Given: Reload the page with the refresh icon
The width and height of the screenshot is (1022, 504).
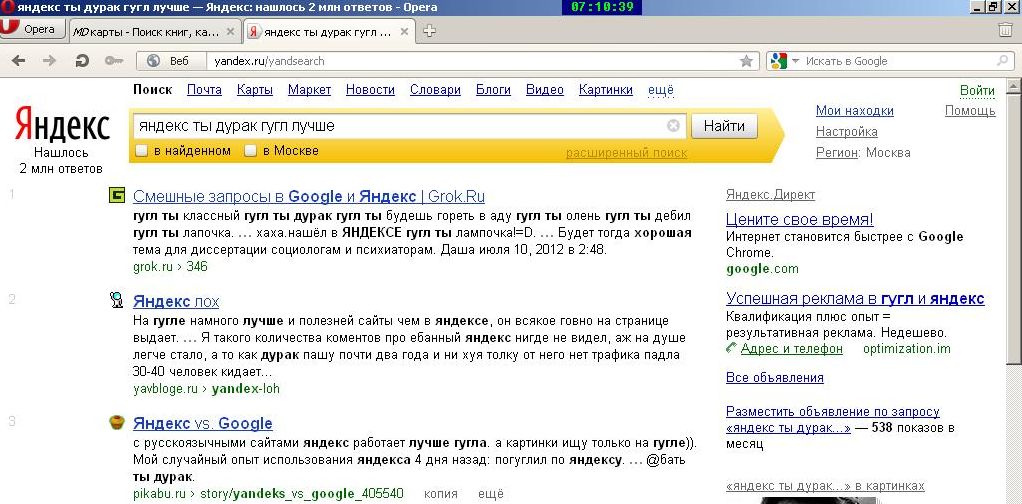Looking at the screenshot, I should 84,61.
